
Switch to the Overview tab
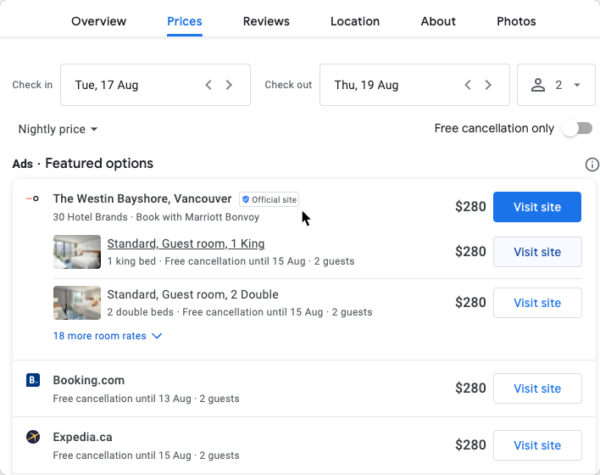tap(99, 21)
